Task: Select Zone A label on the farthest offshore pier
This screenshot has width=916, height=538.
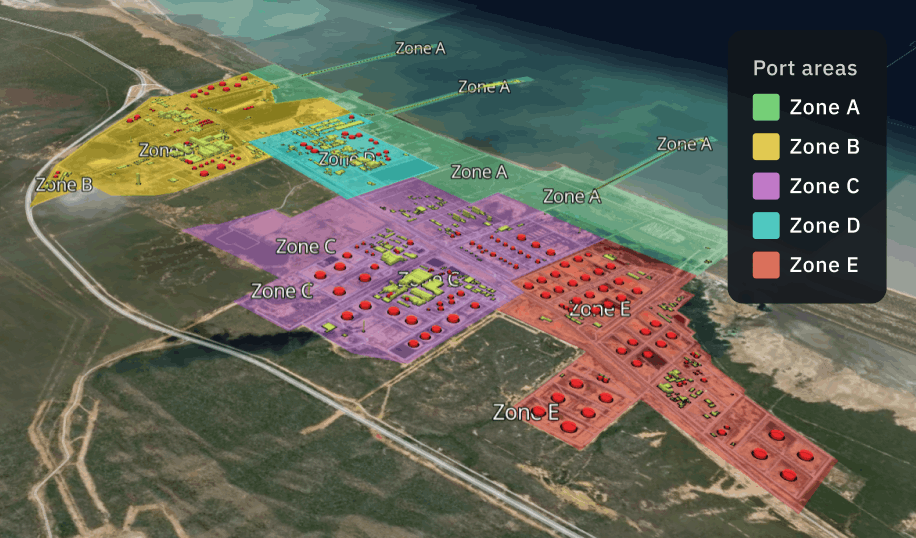Action: 420,48
